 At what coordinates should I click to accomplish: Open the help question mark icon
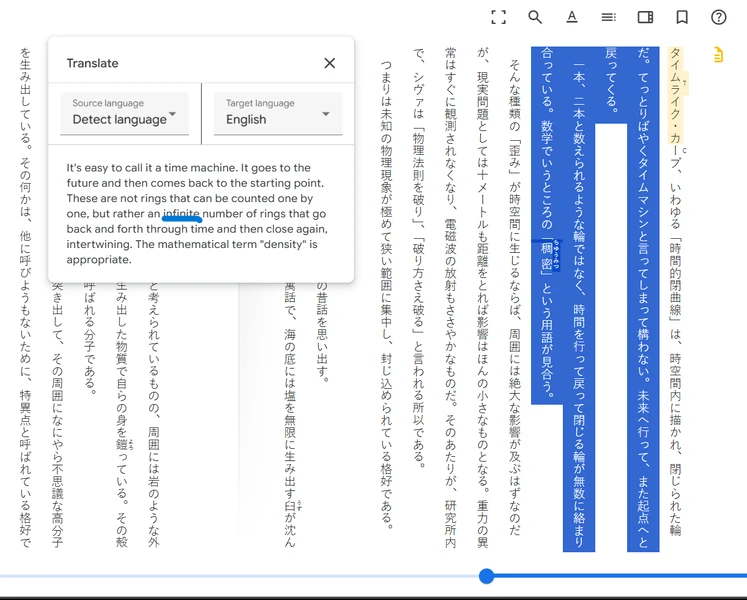[718, 18]
